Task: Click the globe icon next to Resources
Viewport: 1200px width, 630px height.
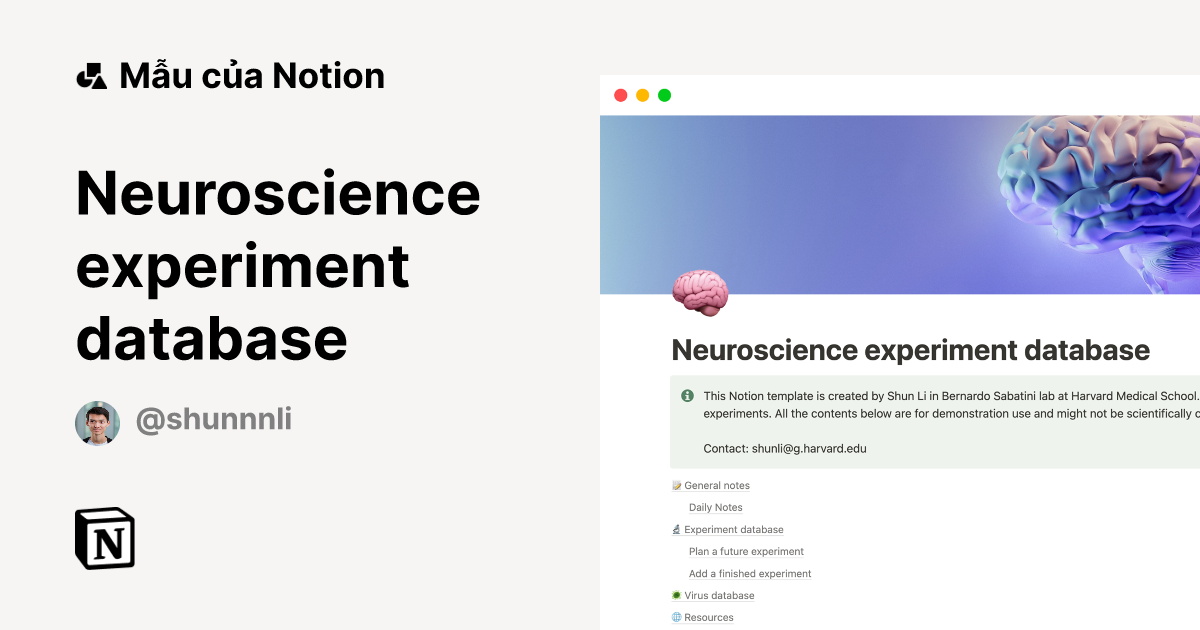Action: (677, 617)
